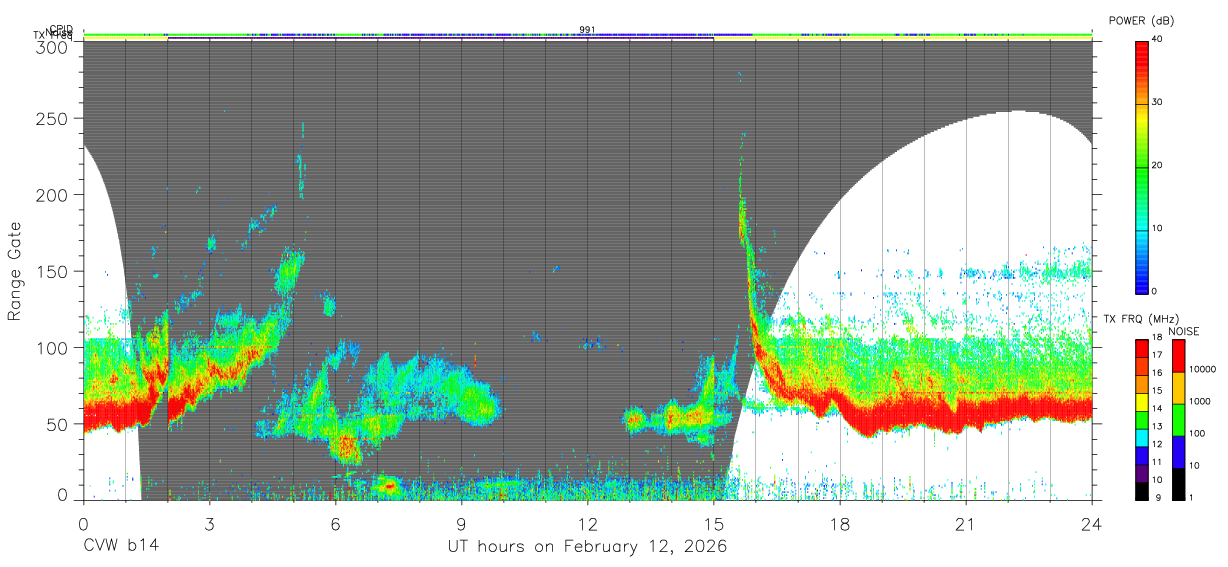Click the 18 label on the TX FRQ scale
The height and width of the screenshot is (567, 1228).
tap(1156, 338)
